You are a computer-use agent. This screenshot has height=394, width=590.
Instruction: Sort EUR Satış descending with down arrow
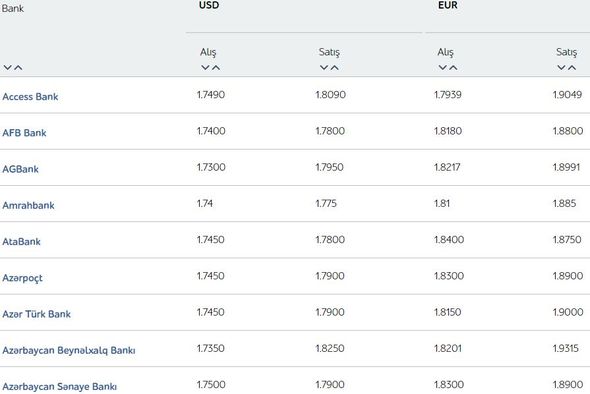(x=561, y=68)
